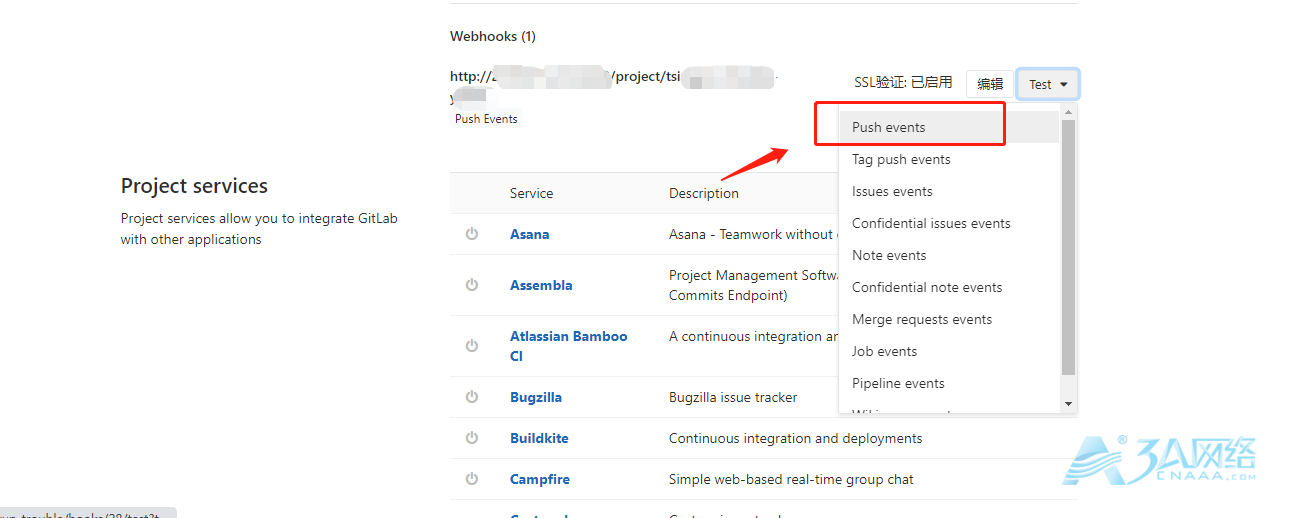Click the SSL验证: 已启用 status text
This screenshot has height=518, width=1289.
[x=903, y=82]
